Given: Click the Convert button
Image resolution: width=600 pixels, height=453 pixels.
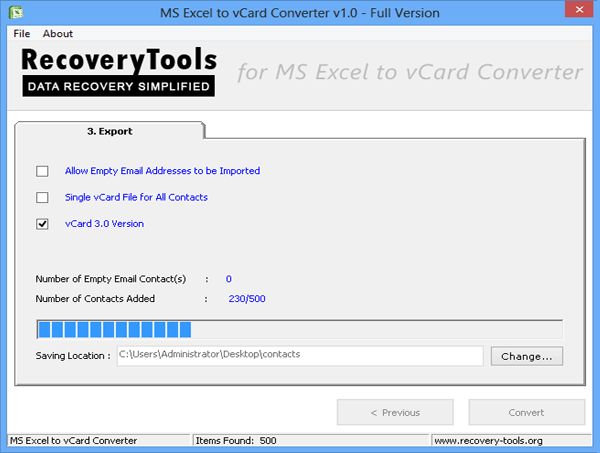Looking at the screenshot, I should coord(527,412).
